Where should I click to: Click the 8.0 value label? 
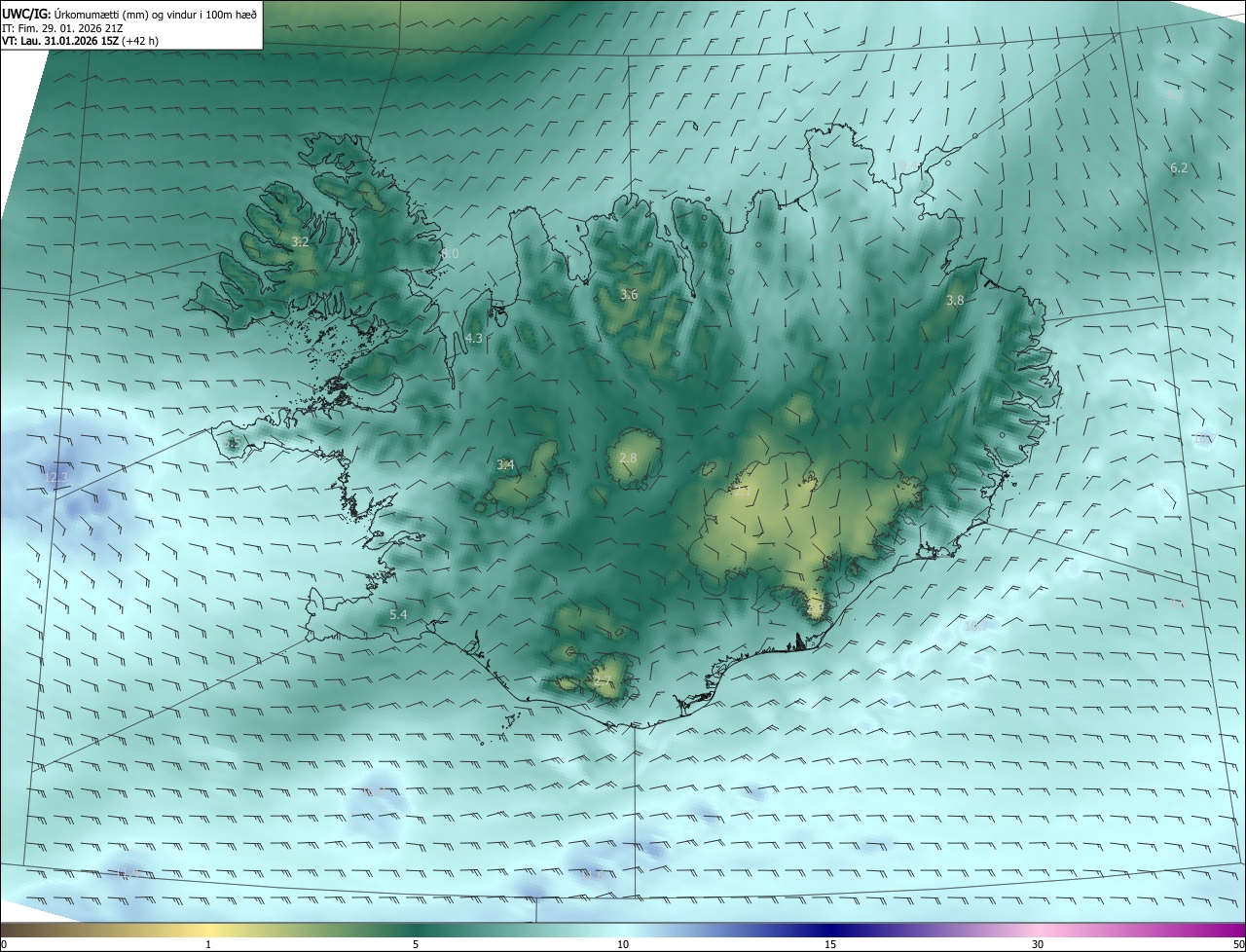(450, 253)
